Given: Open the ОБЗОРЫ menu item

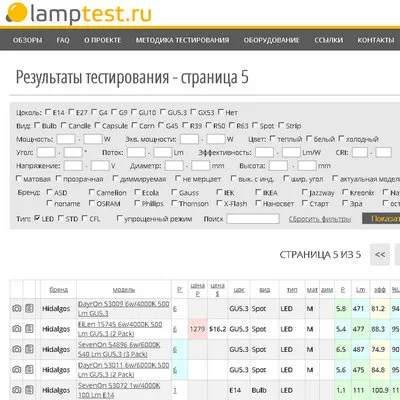Looking at the screenshot, I should 28,40.
